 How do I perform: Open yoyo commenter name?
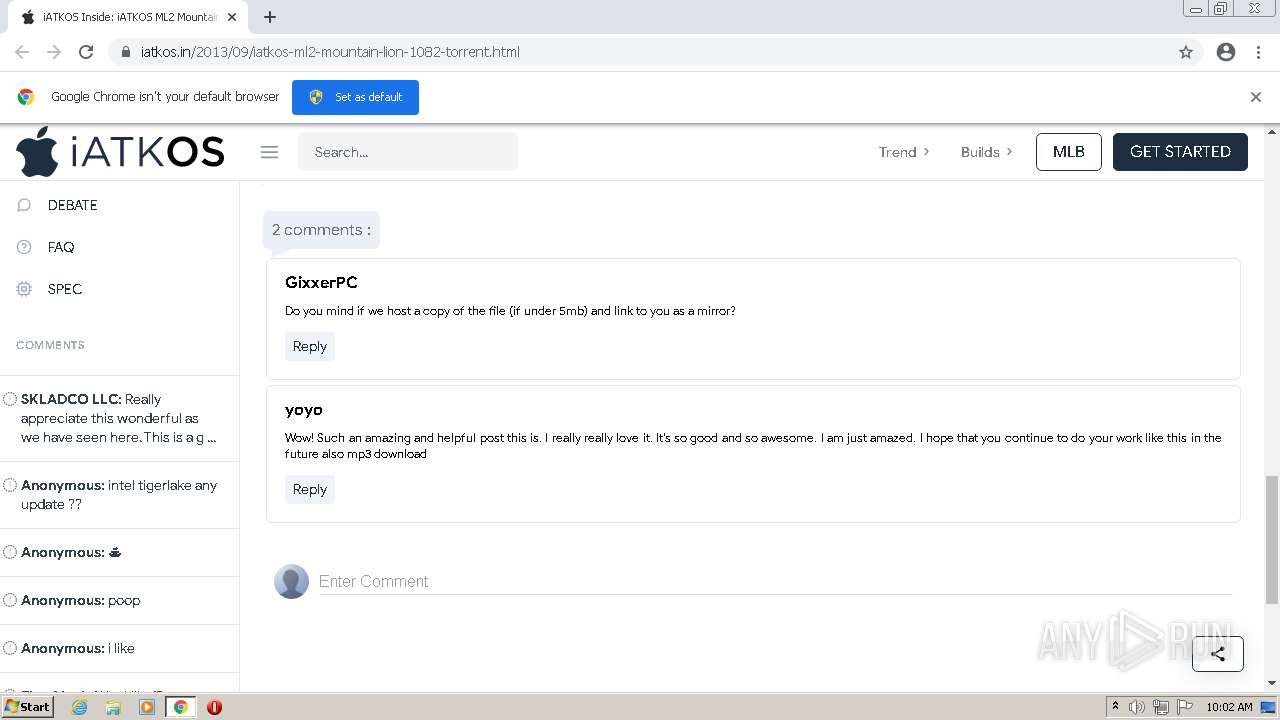(x=303, y=410)
